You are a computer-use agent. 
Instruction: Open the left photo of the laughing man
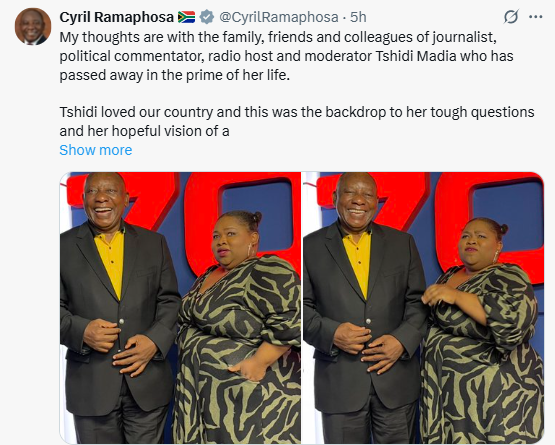(180, 308)
